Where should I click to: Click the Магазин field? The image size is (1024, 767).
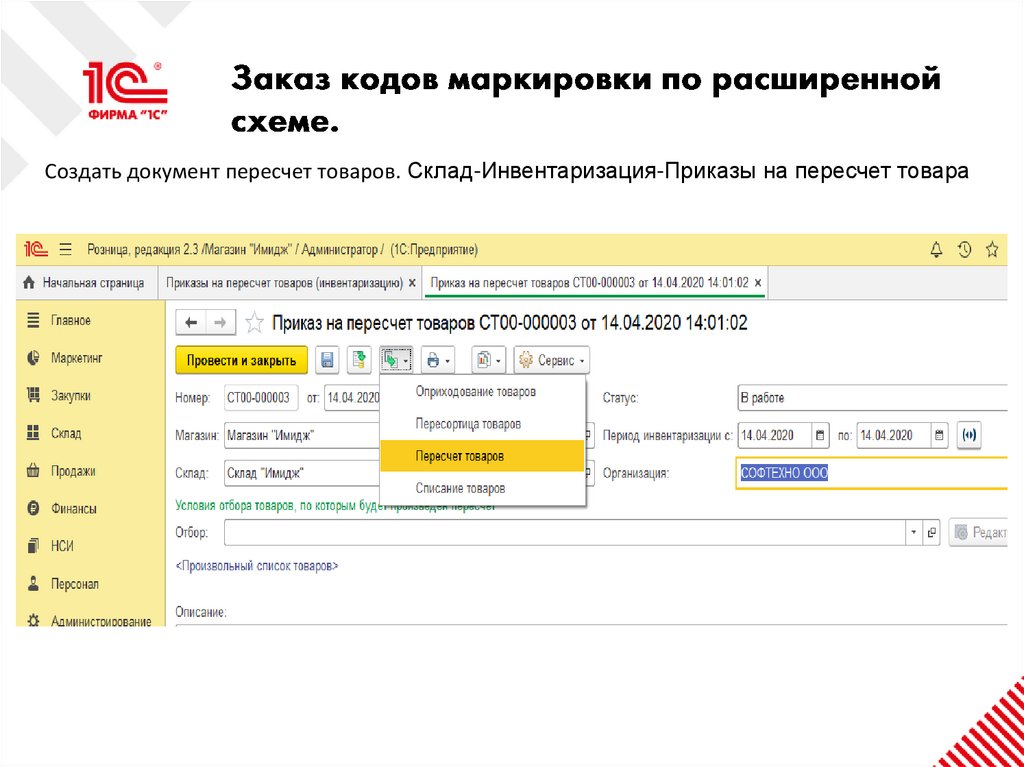[302, 436]
